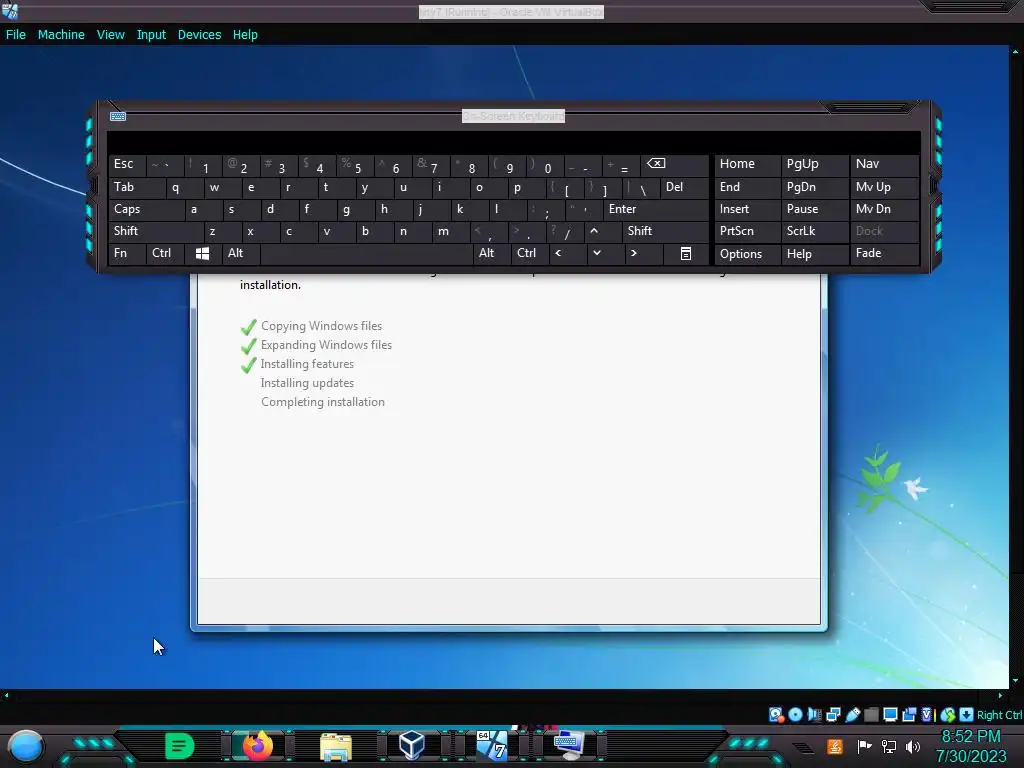Click the right arrow key
1024x768 pixels.
point(633,253)
